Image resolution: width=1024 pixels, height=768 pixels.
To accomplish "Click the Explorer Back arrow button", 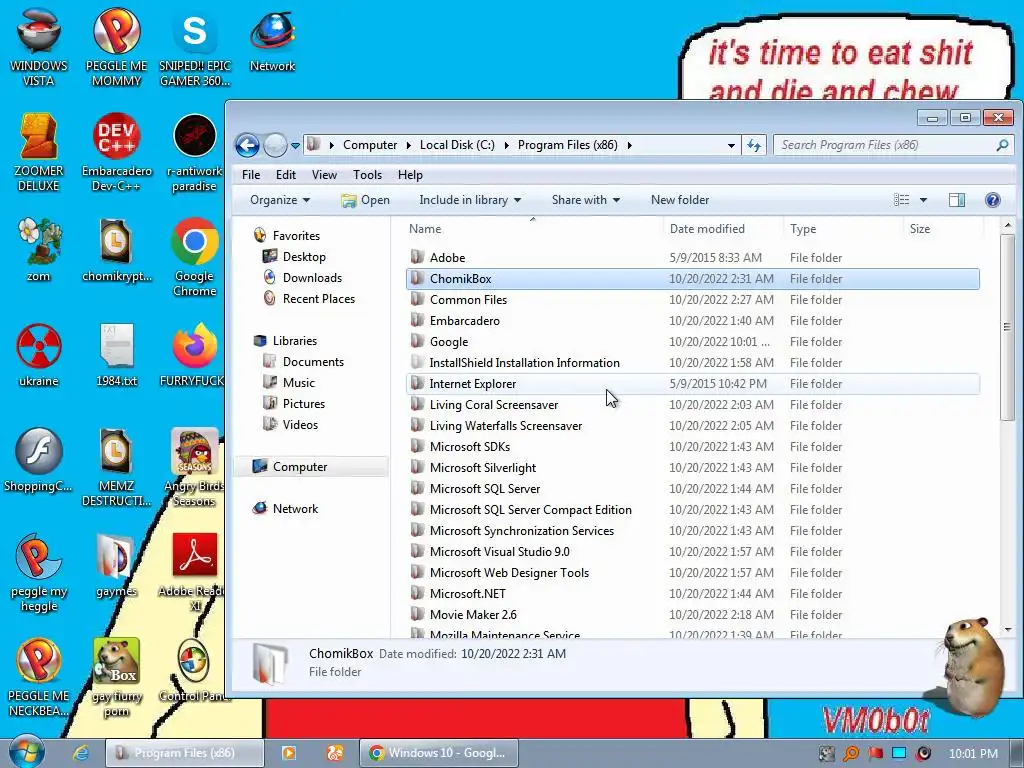I will tap(248, 145).
